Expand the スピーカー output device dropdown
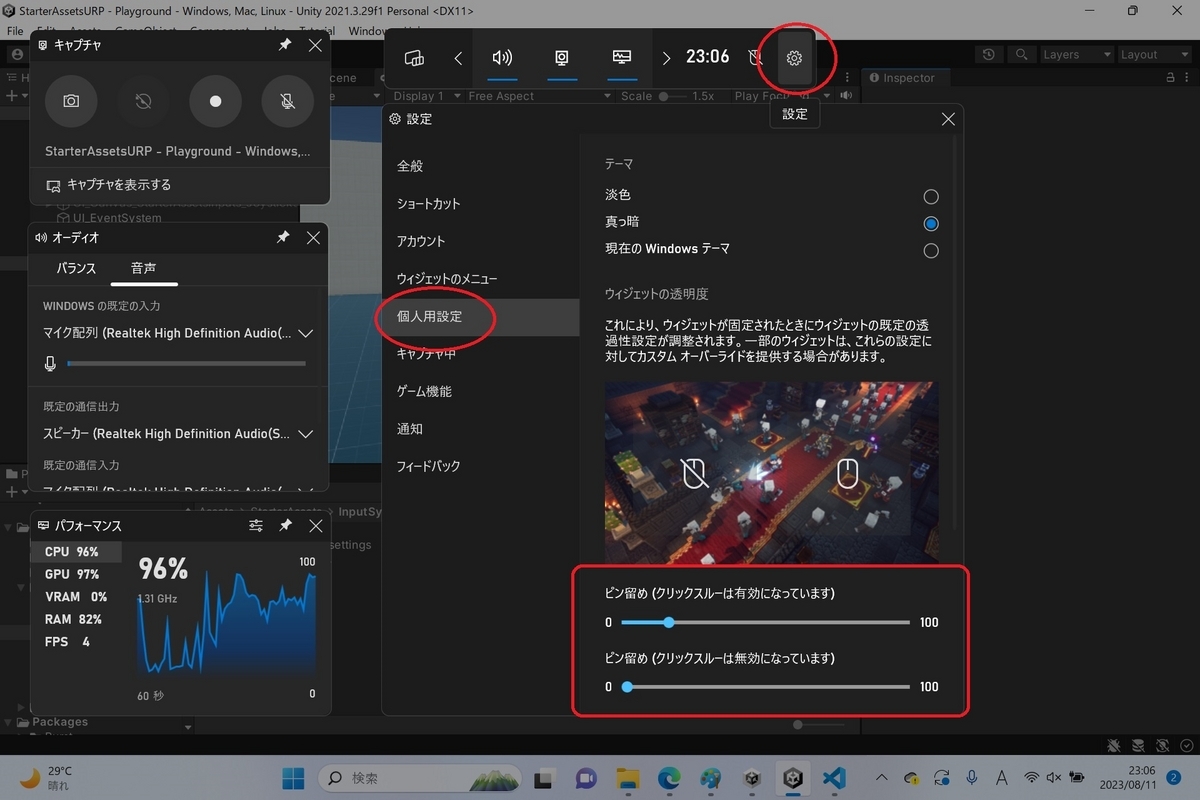 click(x=306, y=434)
